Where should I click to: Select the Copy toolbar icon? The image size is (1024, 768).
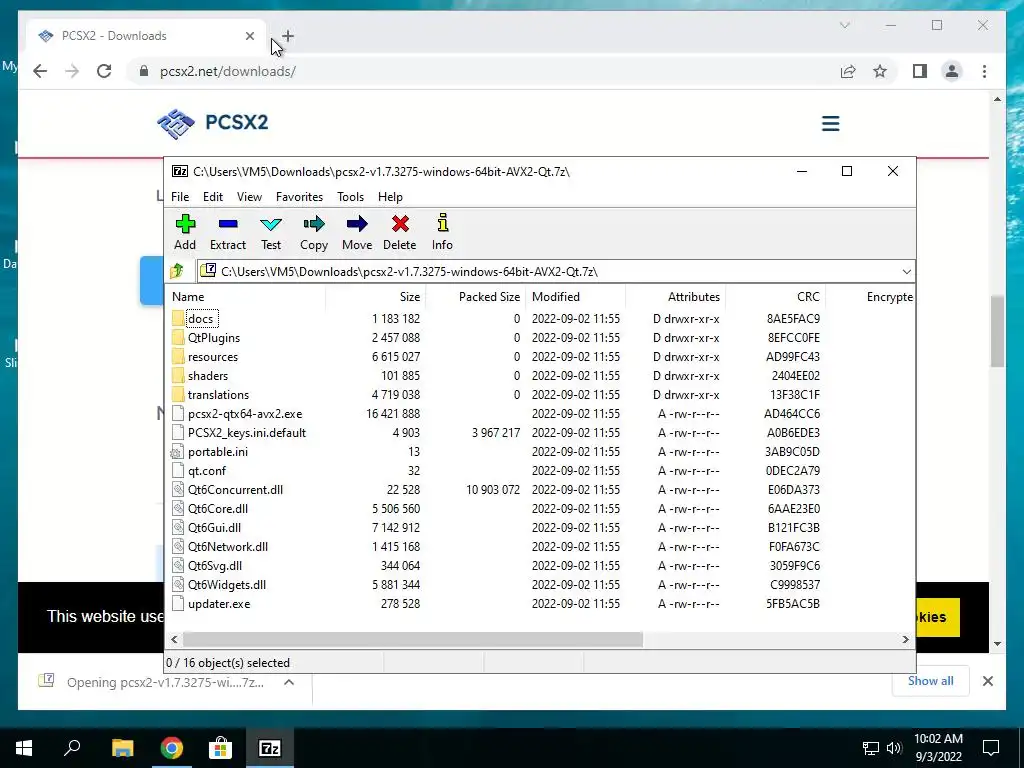point(313,232)
